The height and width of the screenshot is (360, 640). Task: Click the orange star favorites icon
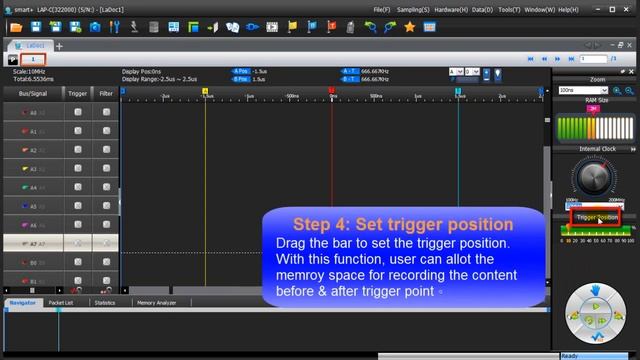tap(409, 27)
